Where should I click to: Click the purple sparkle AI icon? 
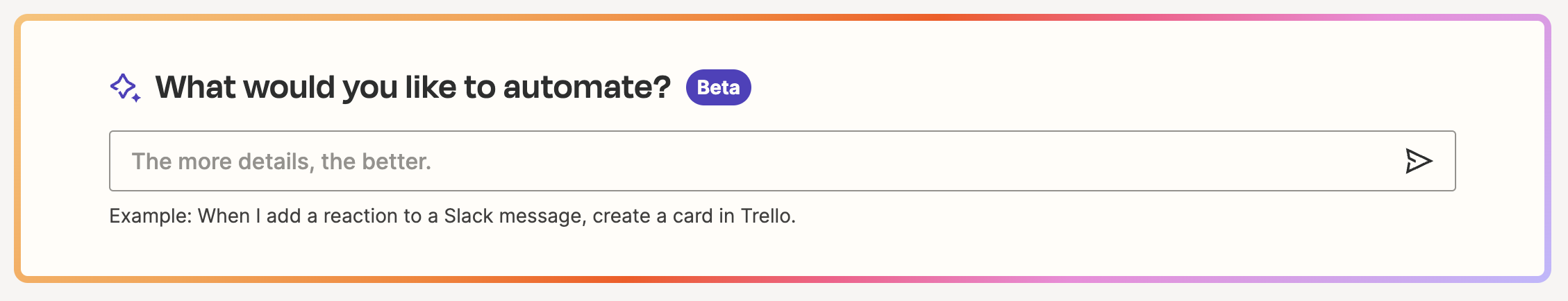(x=125, y=88)
